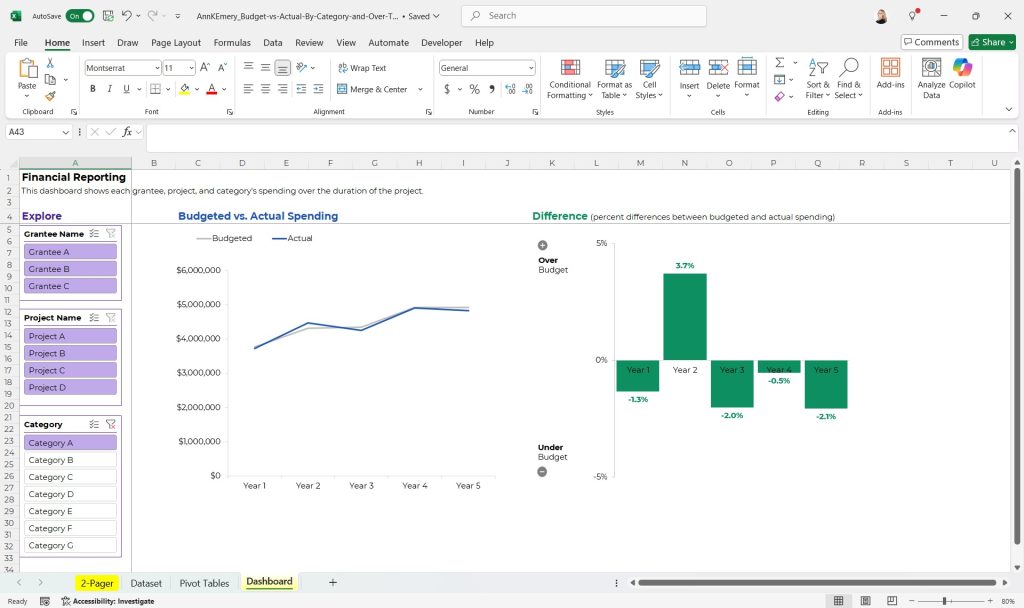Add a new sheet with plus button
Screen dimensions: 1024x608
(x=332, y=583)
